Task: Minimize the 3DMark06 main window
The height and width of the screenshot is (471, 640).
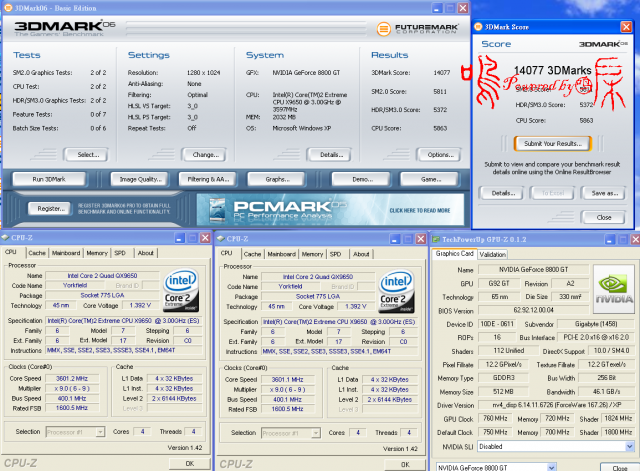Action: pyautogui.click(x=437, y=8)
